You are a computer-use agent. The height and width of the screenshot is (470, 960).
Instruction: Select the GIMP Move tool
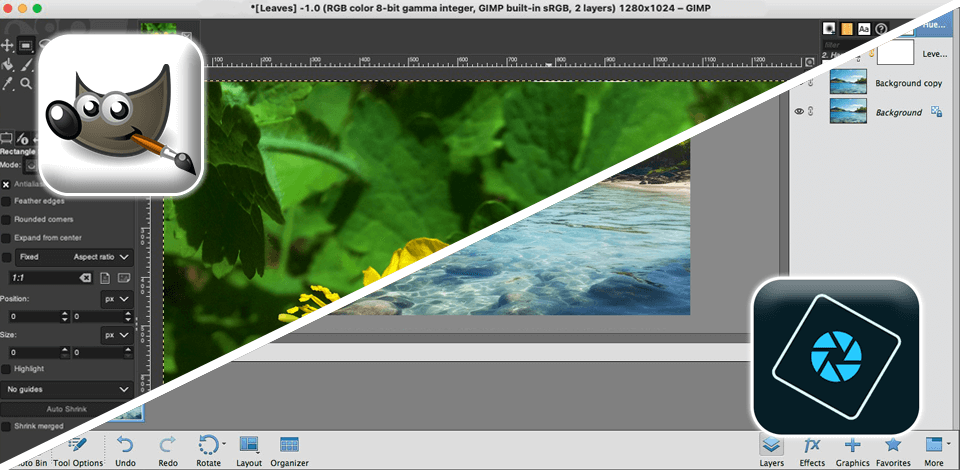(x=7, y=45)
